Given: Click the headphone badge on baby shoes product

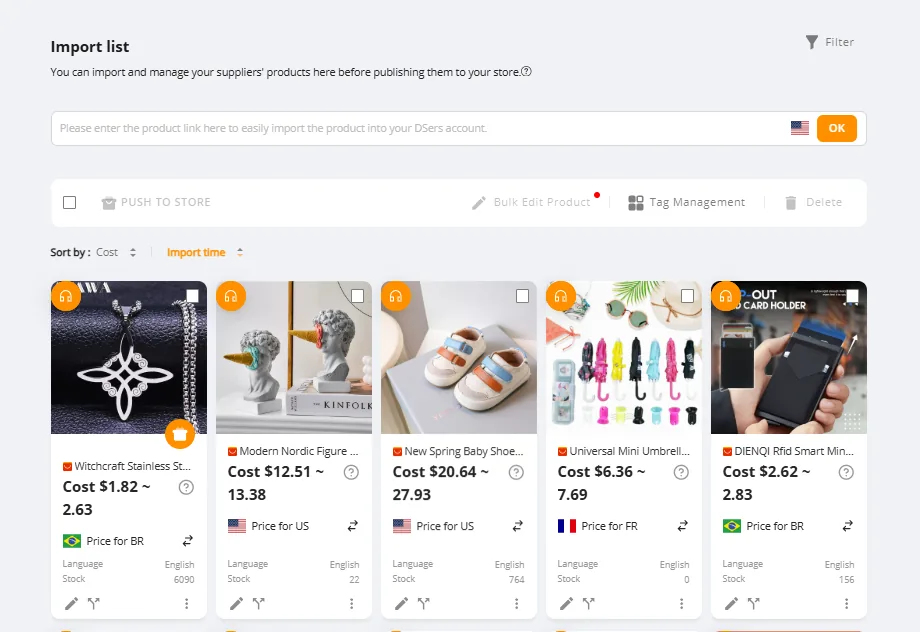Looking at the screenshot, I should (396, 296).
